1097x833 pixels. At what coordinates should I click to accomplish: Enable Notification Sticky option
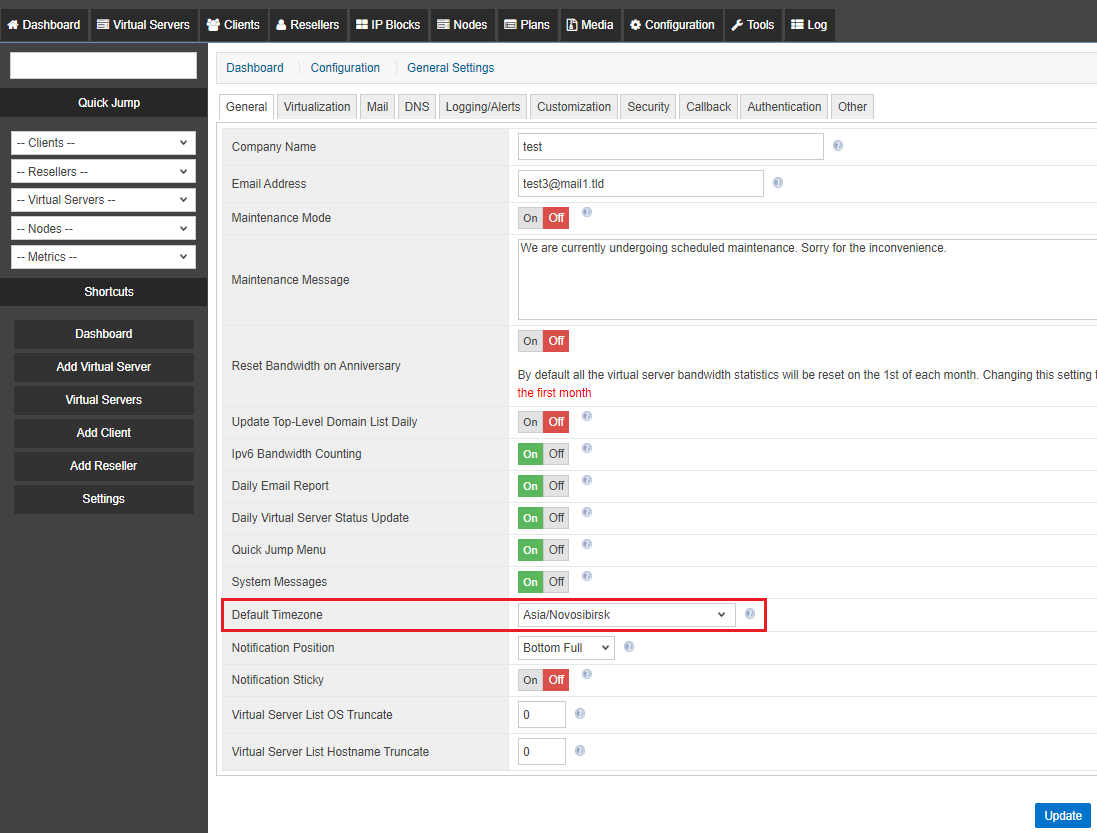(530, 680)
